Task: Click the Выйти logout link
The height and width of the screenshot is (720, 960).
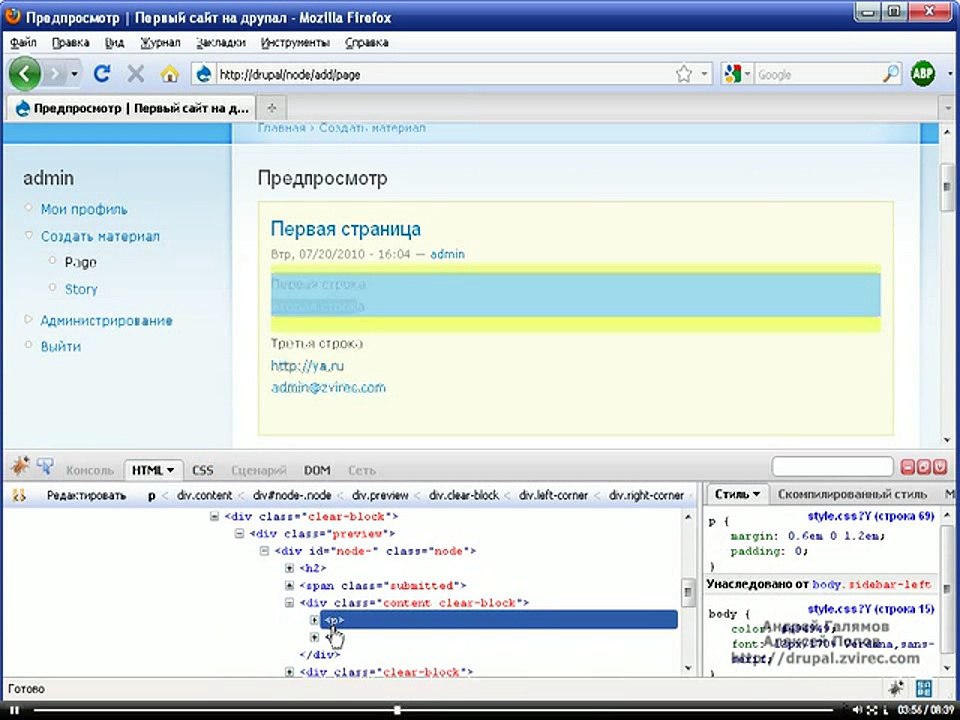Action: [61, 346]
